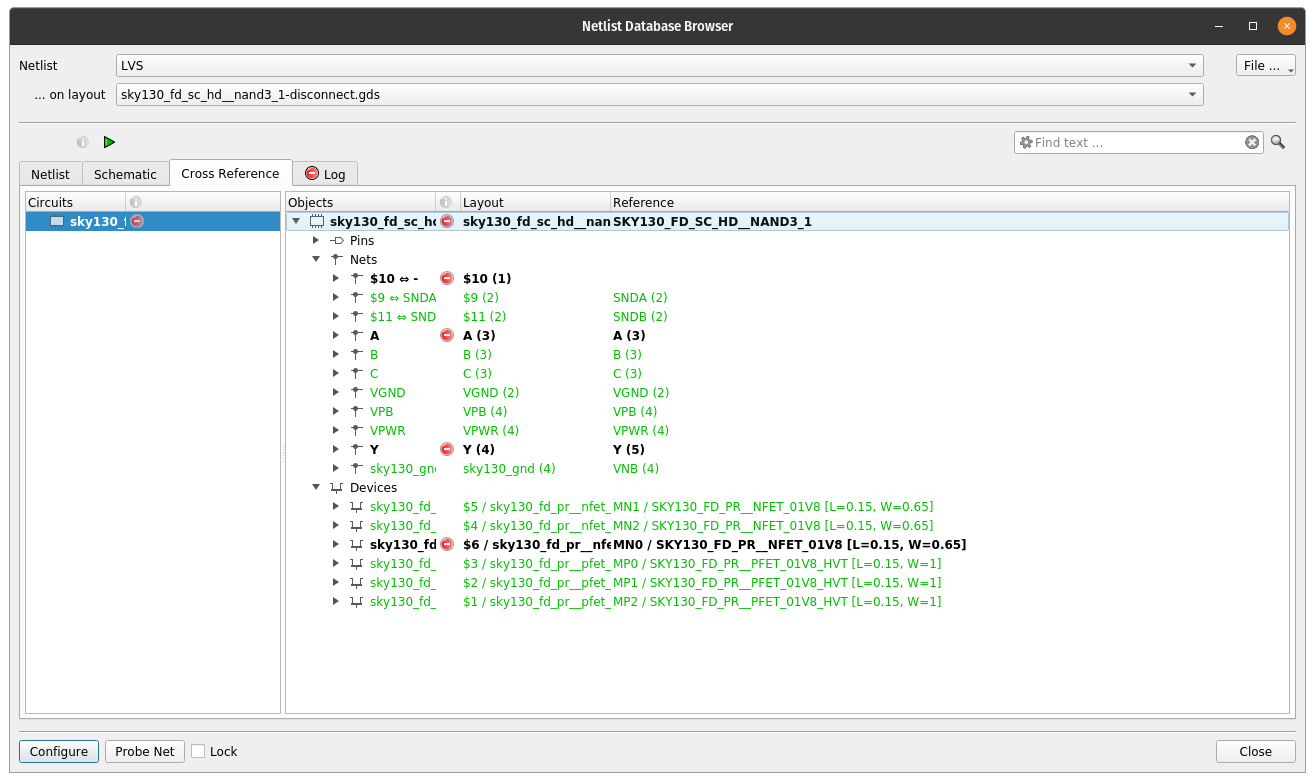Click device icon of MN1 row
The height and width of the screenshot is (782, 1315).
pos(357,506)
